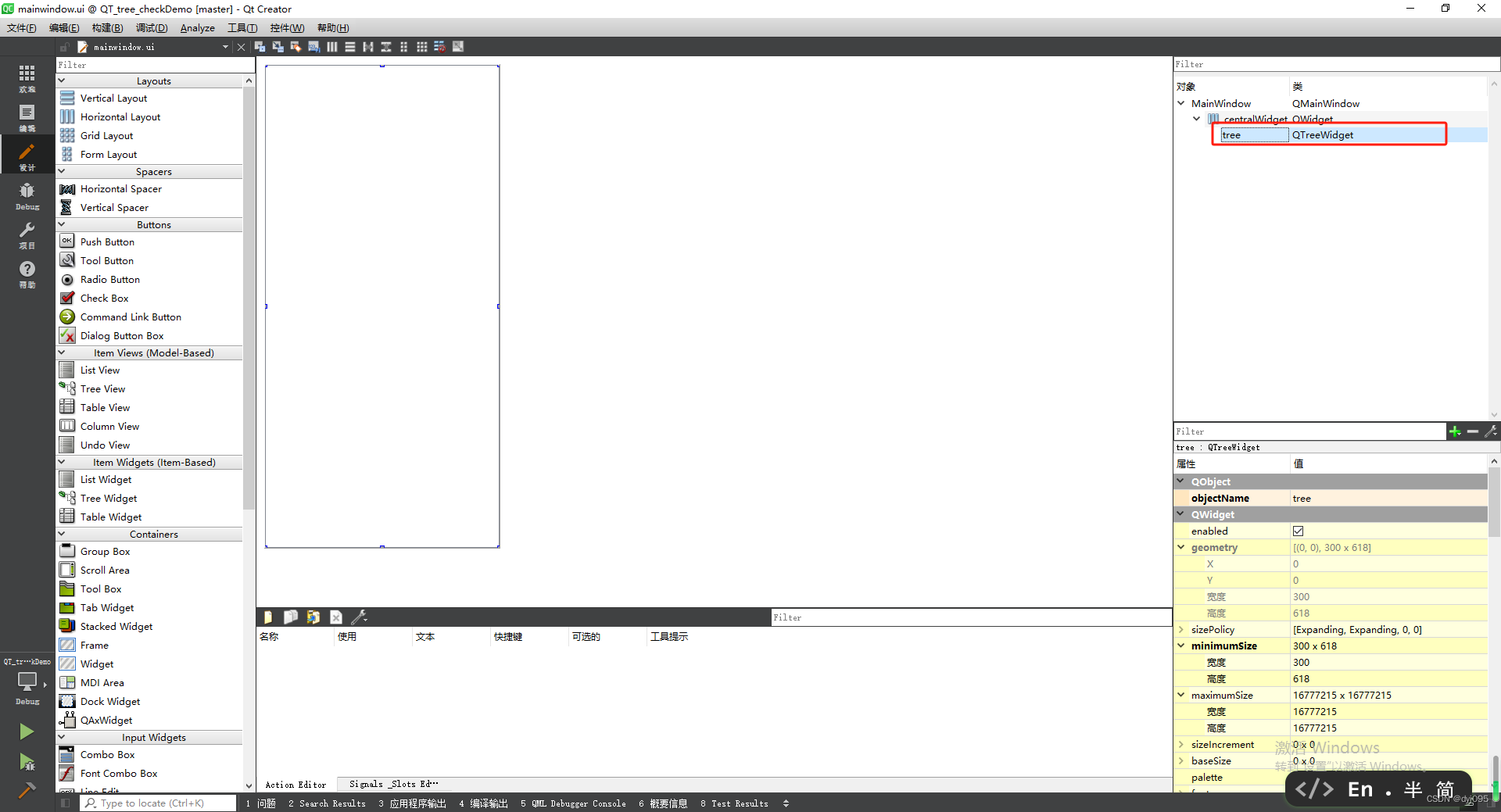The height and width of the screenshot is (812, 1501).
Task: Open the 构建(B) menu
Action: click(108, 28)
